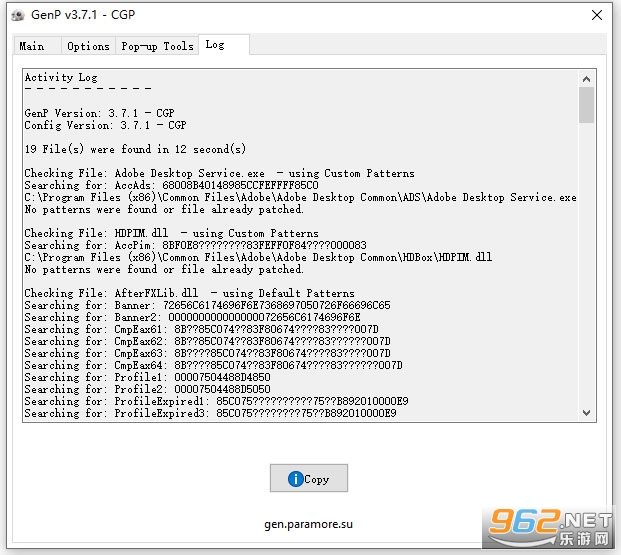Click the 'Searching for: AccAds' line
The width and height of the screenshot is (621, 555).
click(x=171, y=185)
